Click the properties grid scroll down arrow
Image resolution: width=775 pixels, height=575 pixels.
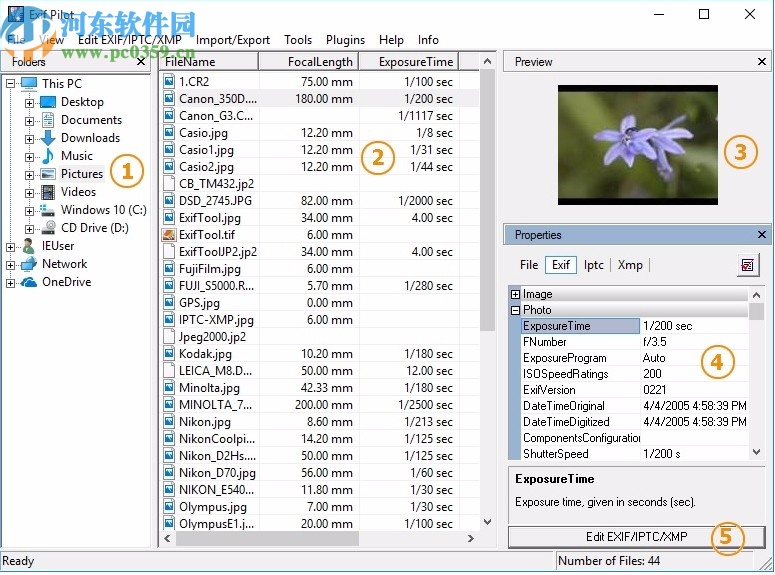coord(756,452)
